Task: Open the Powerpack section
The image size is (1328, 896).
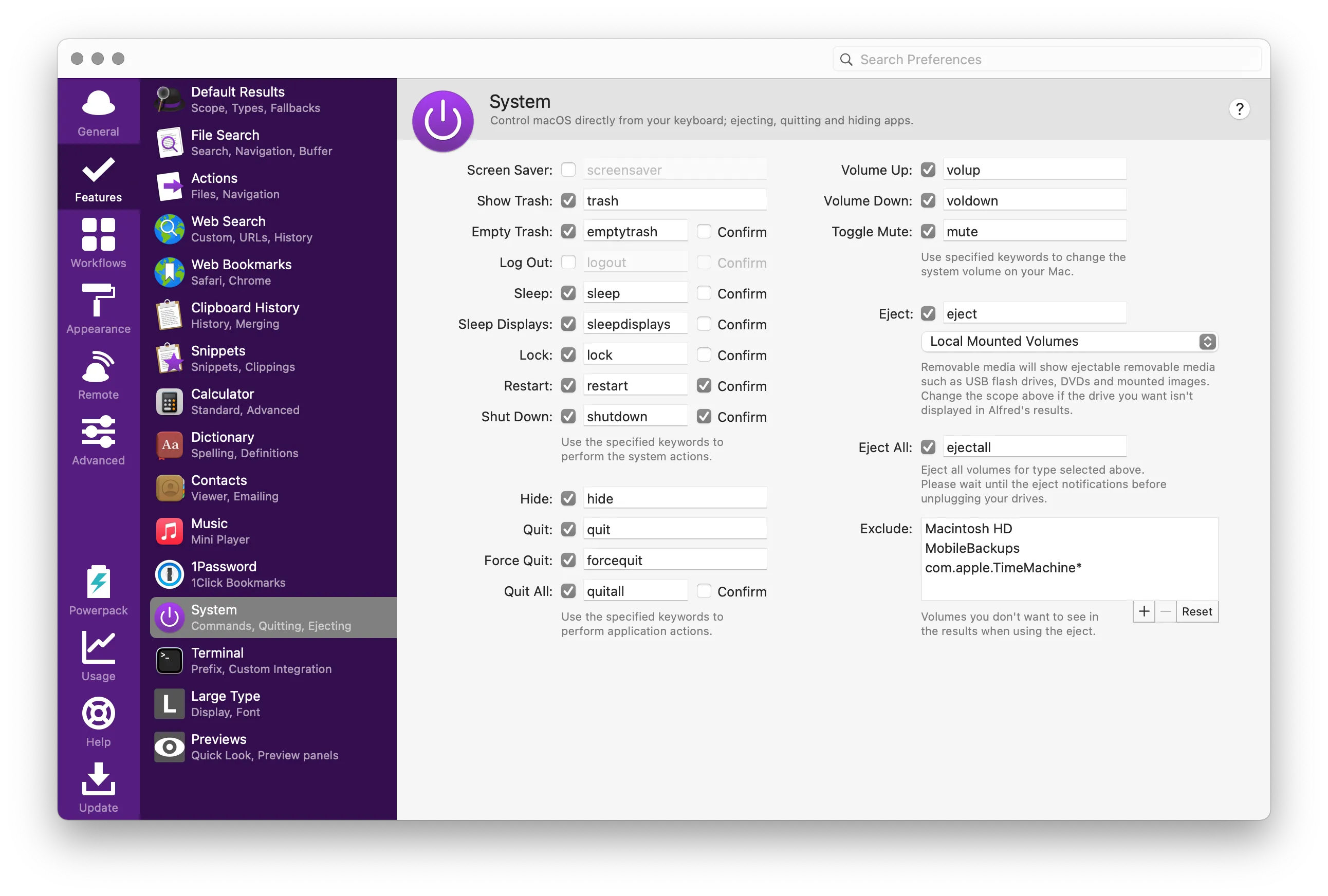Action: (98, 590)
